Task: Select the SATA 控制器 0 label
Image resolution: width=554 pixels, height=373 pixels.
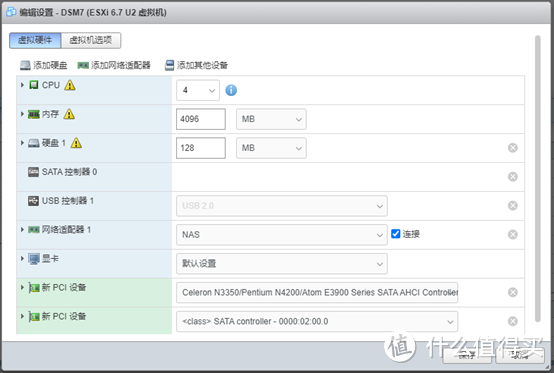Action: pyautogui.click(x=70, y=172)
